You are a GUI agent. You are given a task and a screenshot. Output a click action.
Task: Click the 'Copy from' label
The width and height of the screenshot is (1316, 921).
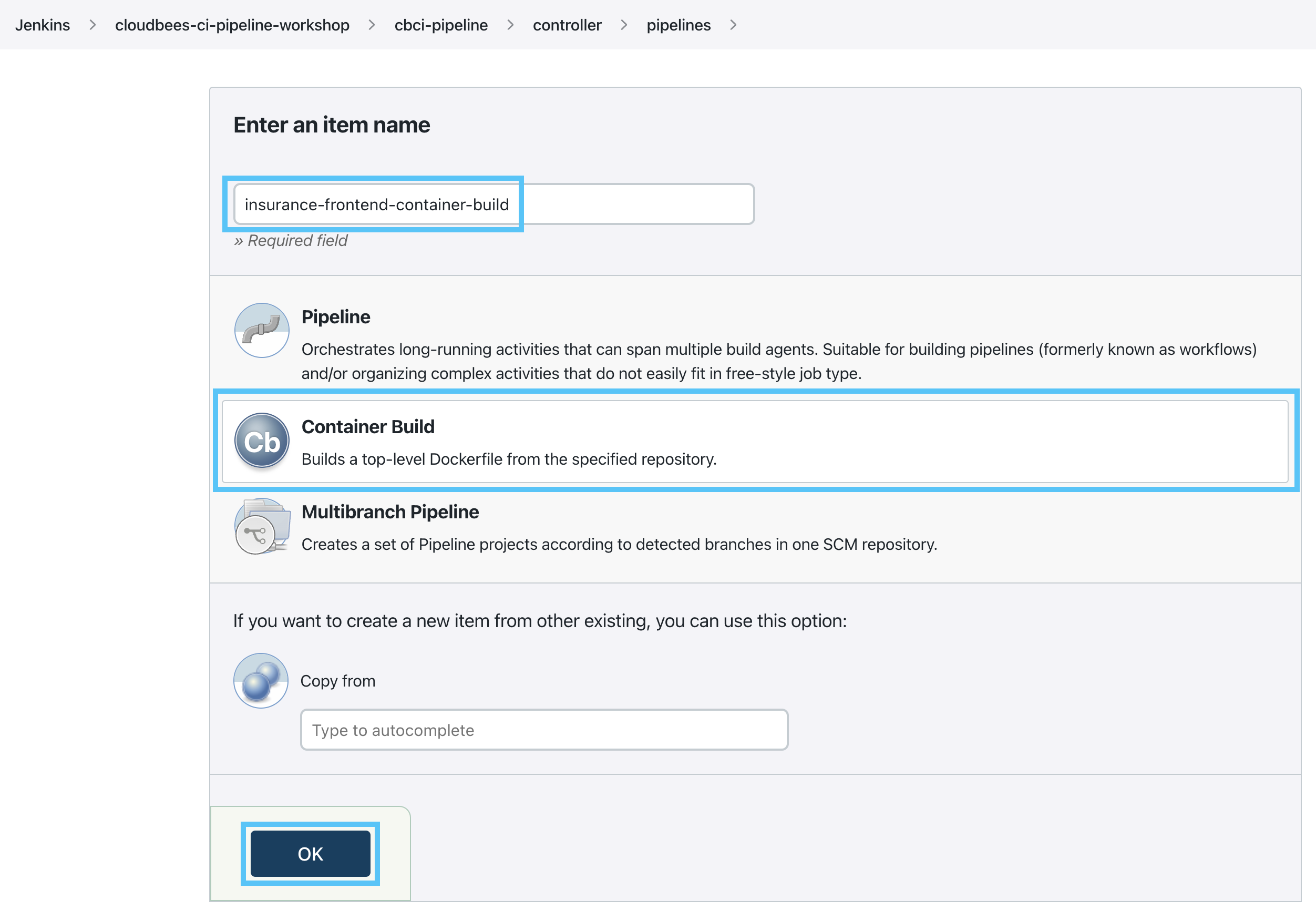point(337,681)
